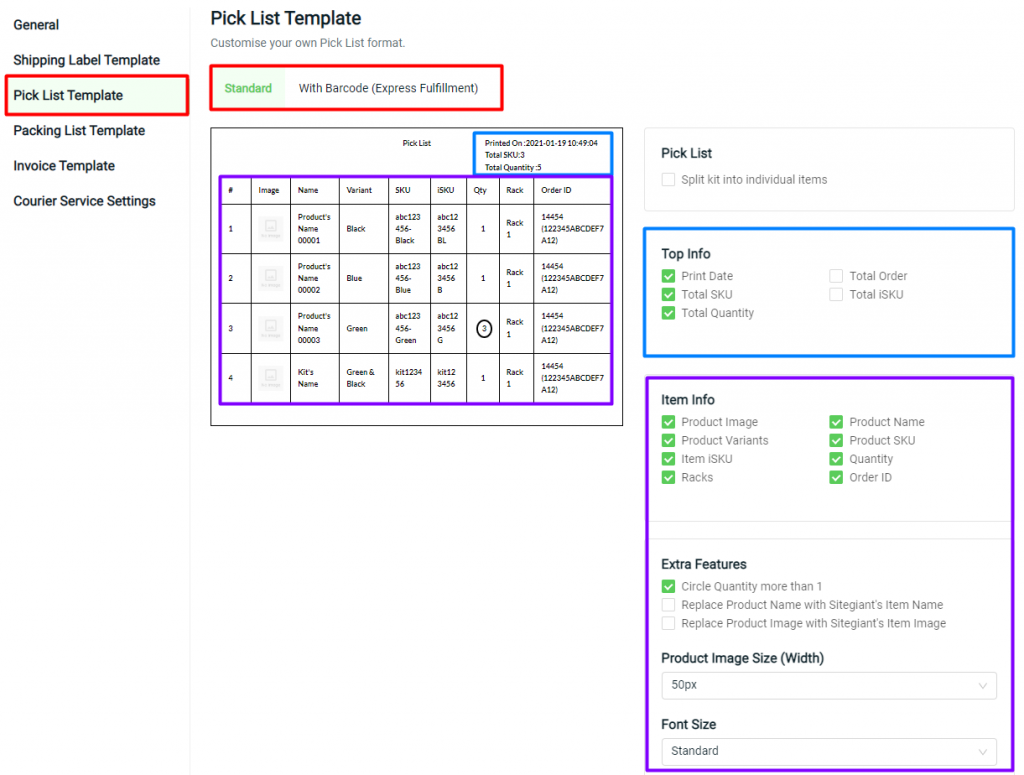The width and height of the screenshot is (1024, 775).
Task: Enable Replace Product Name with Sitegiant's Item Name
Action: pyautogui.click(x=667, y=605)
